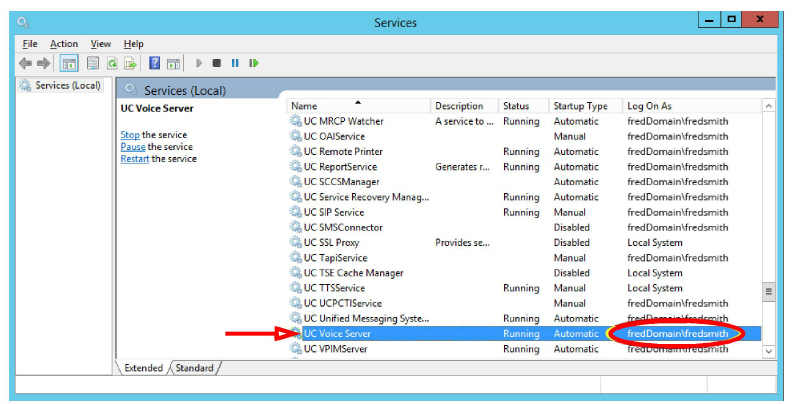The width and height of the screenshot is (792, 404).
Task: Click the Export List toolbar icon
Action: pyautogui.click(x=131, y=63)
